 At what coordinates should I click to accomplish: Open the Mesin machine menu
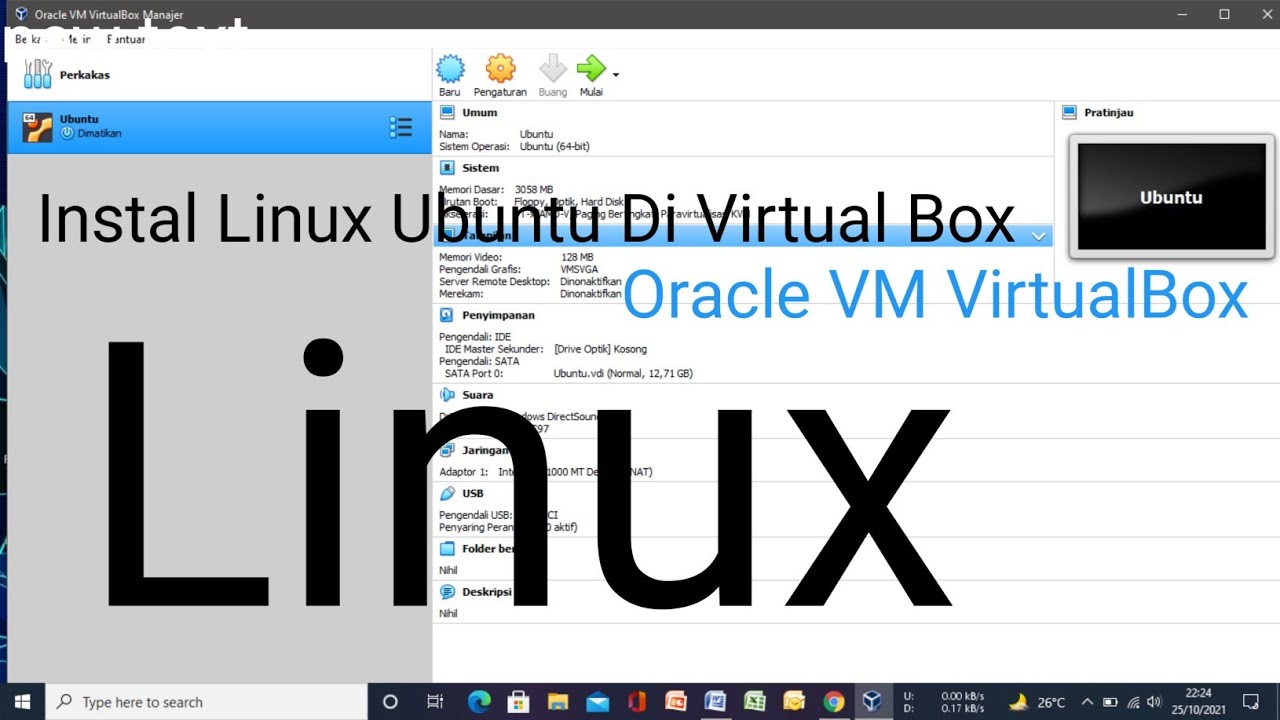click(x=78, y=40)
